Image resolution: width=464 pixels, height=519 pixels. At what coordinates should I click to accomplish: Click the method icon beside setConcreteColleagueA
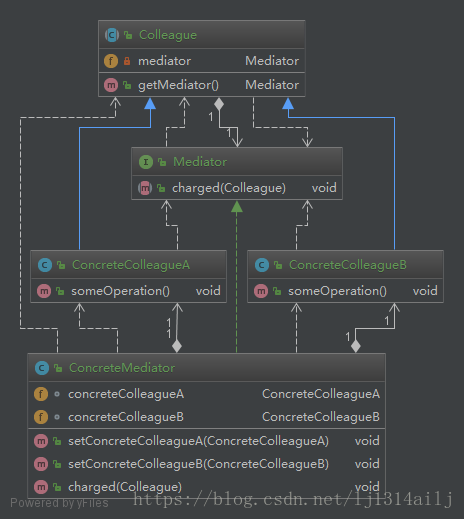point(41,441)
